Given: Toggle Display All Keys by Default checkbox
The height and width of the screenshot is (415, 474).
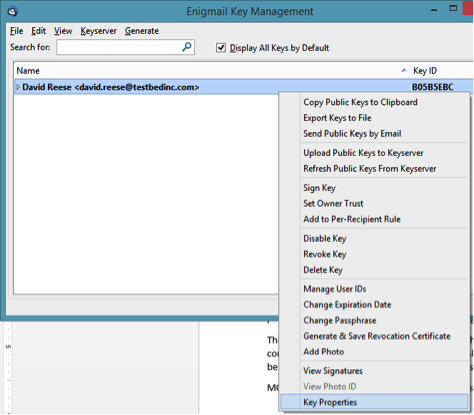Looking at the screenshot, I should tap(221, 48).
